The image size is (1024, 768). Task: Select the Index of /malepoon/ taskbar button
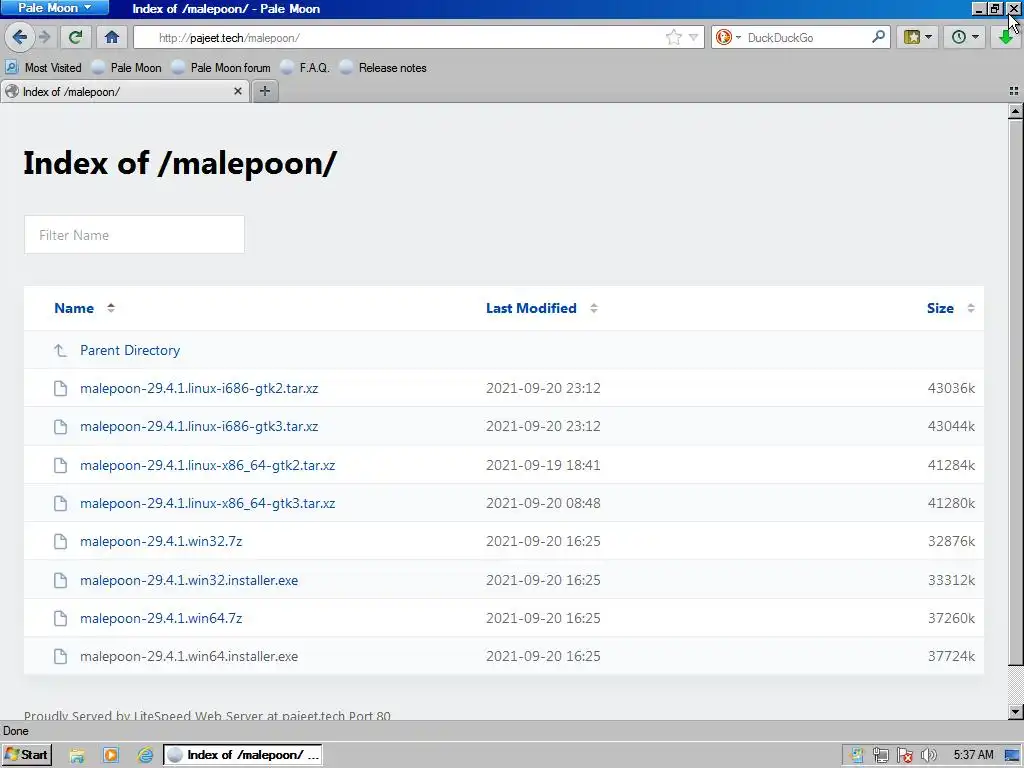coord(242,755)
